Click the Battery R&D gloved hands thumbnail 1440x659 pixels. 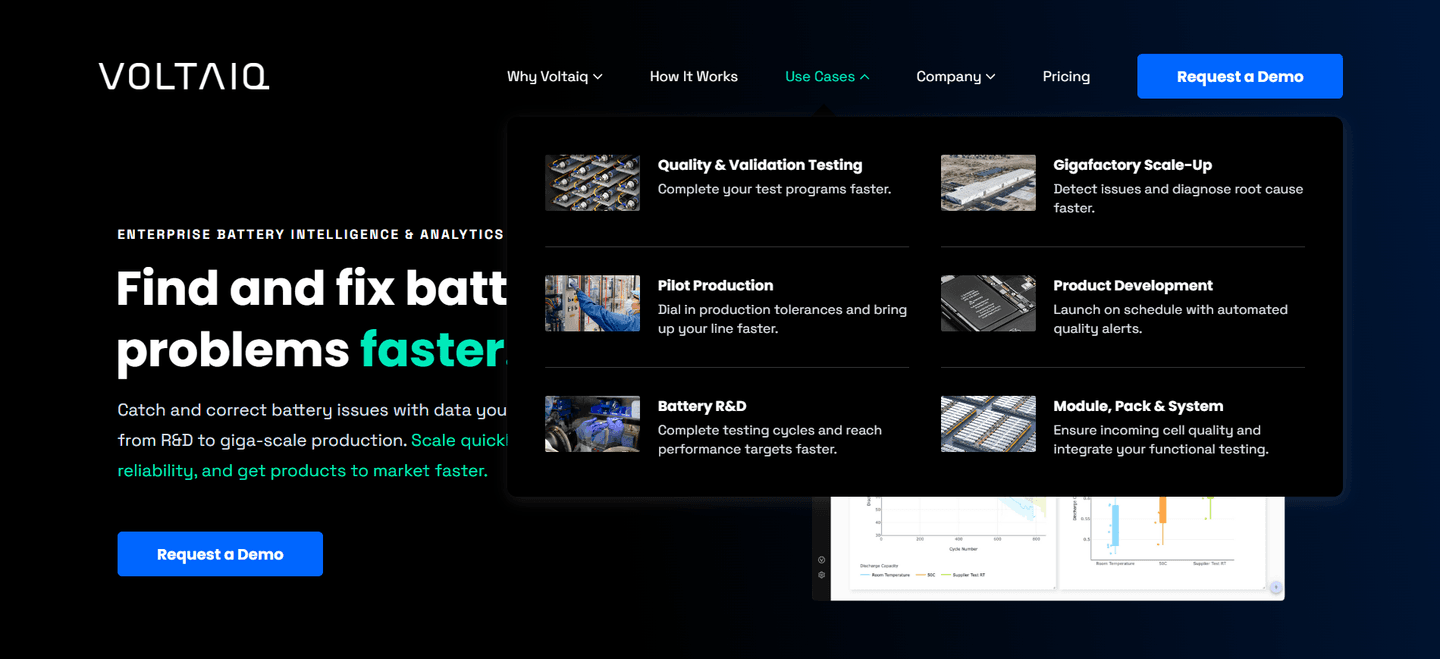(x=592, y=424)
